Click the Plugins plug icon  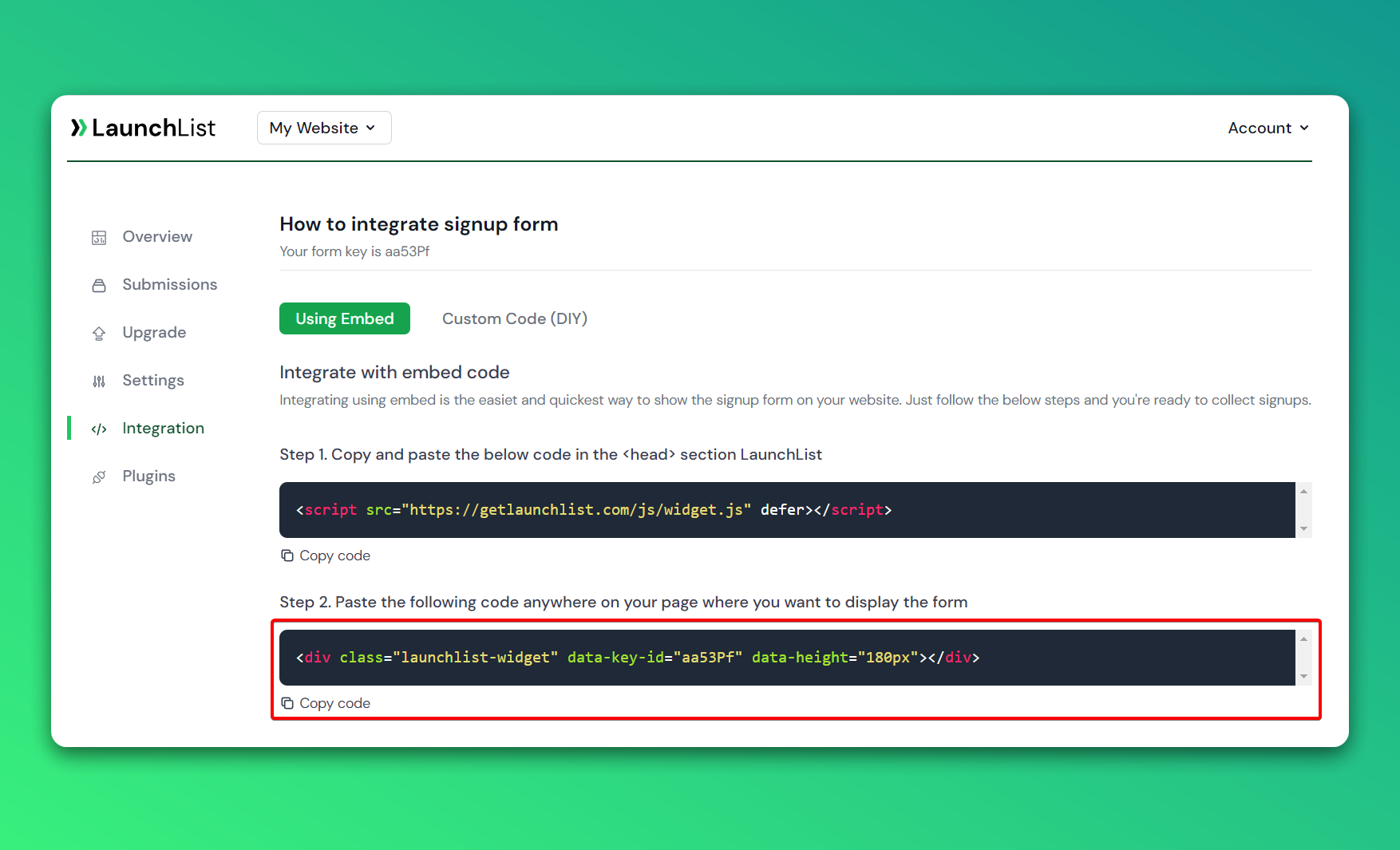point(99,476)
